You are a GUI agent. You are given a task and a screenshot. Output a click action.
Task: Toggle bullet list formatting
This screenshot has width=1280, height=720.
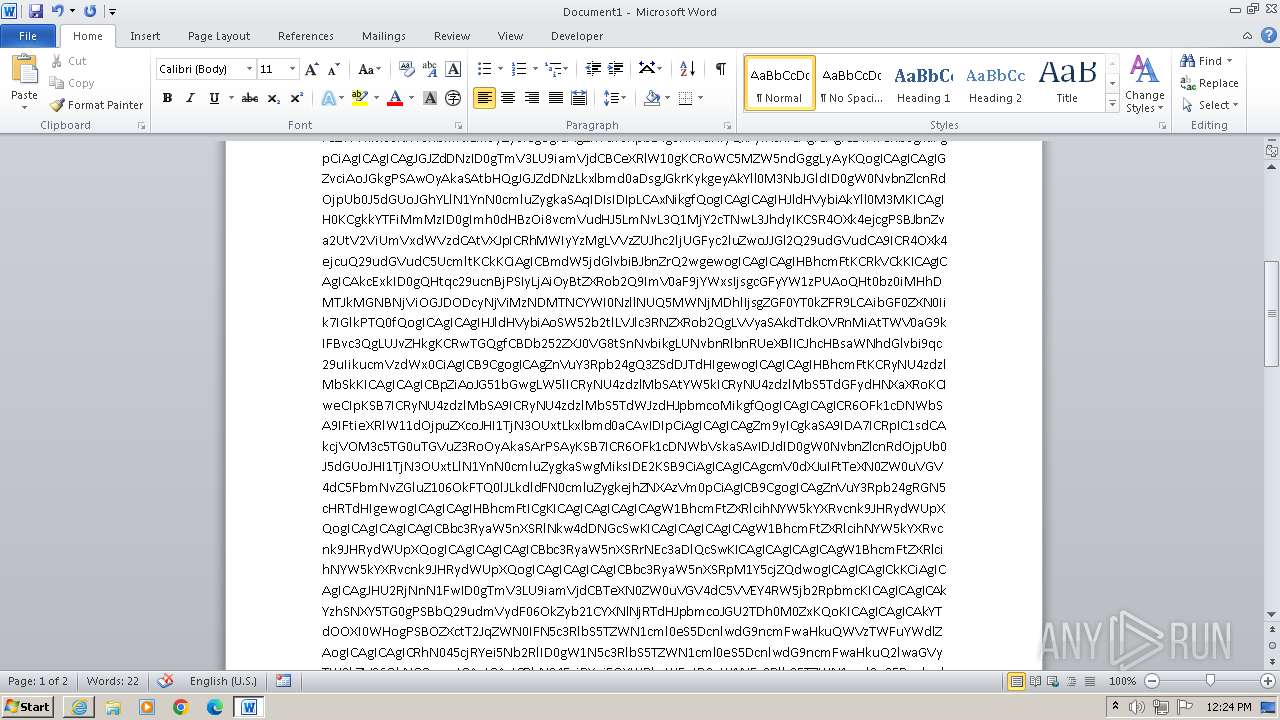click(x=484, y=69)
